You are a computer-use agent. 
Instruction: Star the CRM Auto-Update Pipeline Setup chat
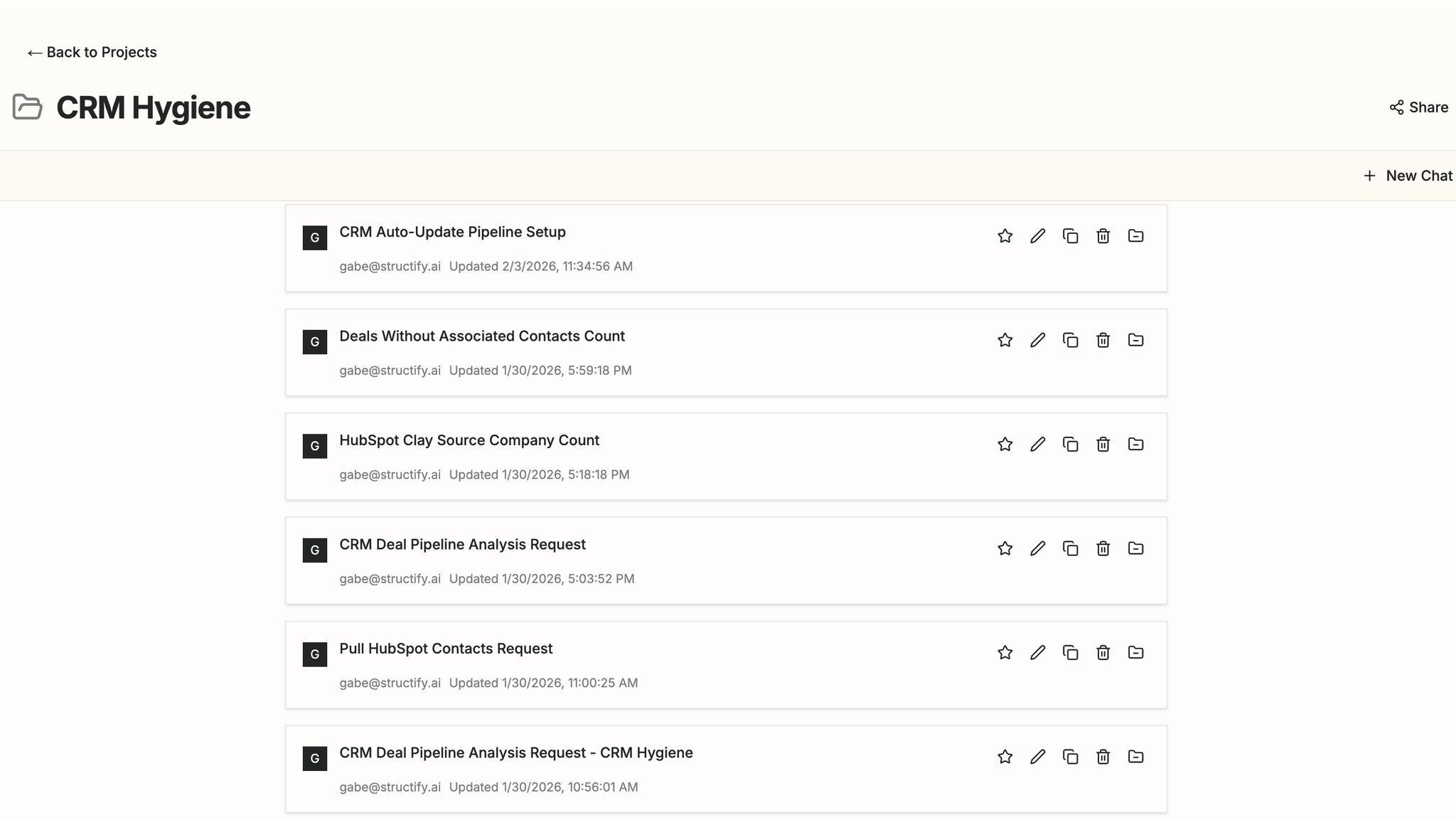1005,236
